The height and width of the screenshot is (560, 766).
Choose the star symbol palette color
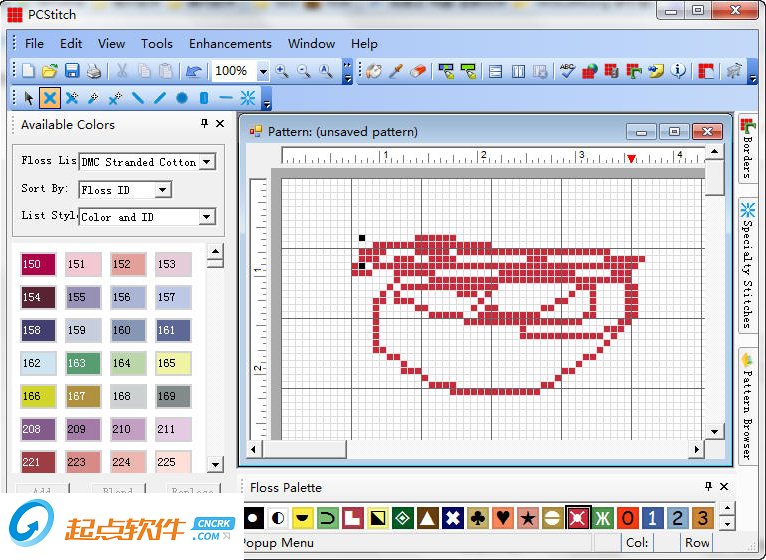click(528, 518)
